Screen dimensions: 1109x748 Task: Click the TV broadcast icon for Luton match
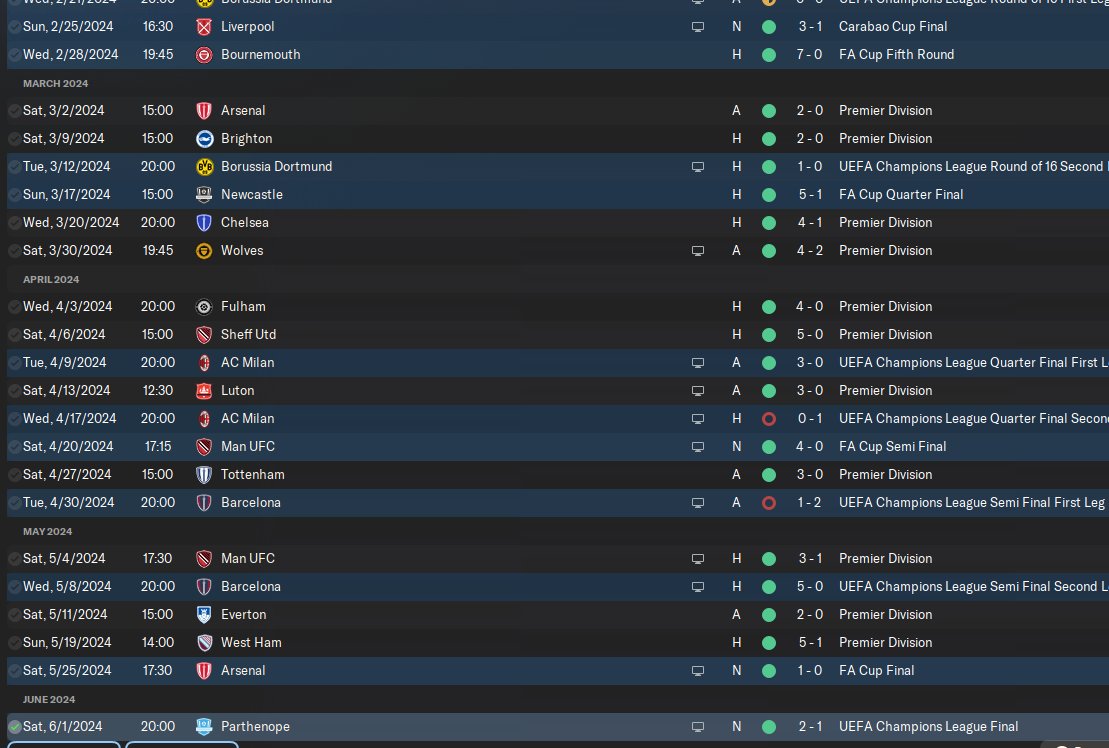point(698,391)
